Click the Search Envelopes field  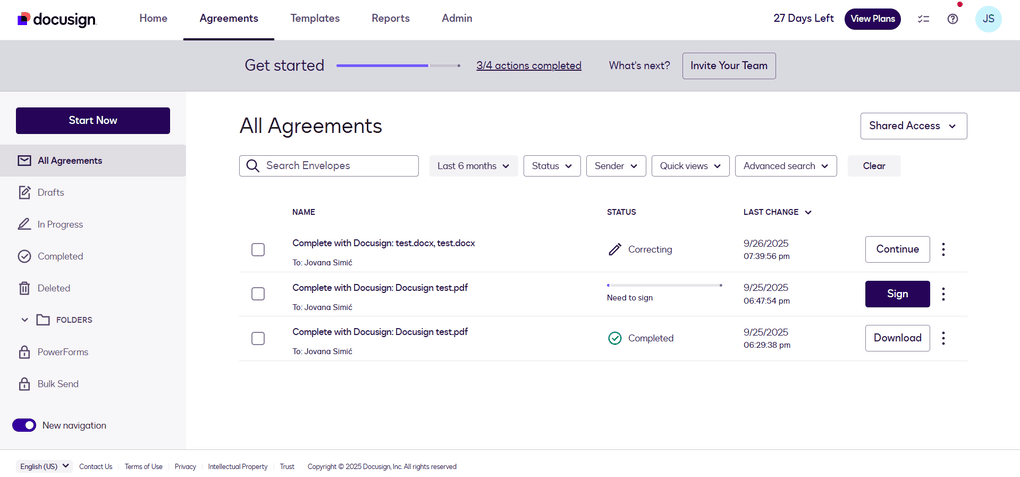point(329,166)
